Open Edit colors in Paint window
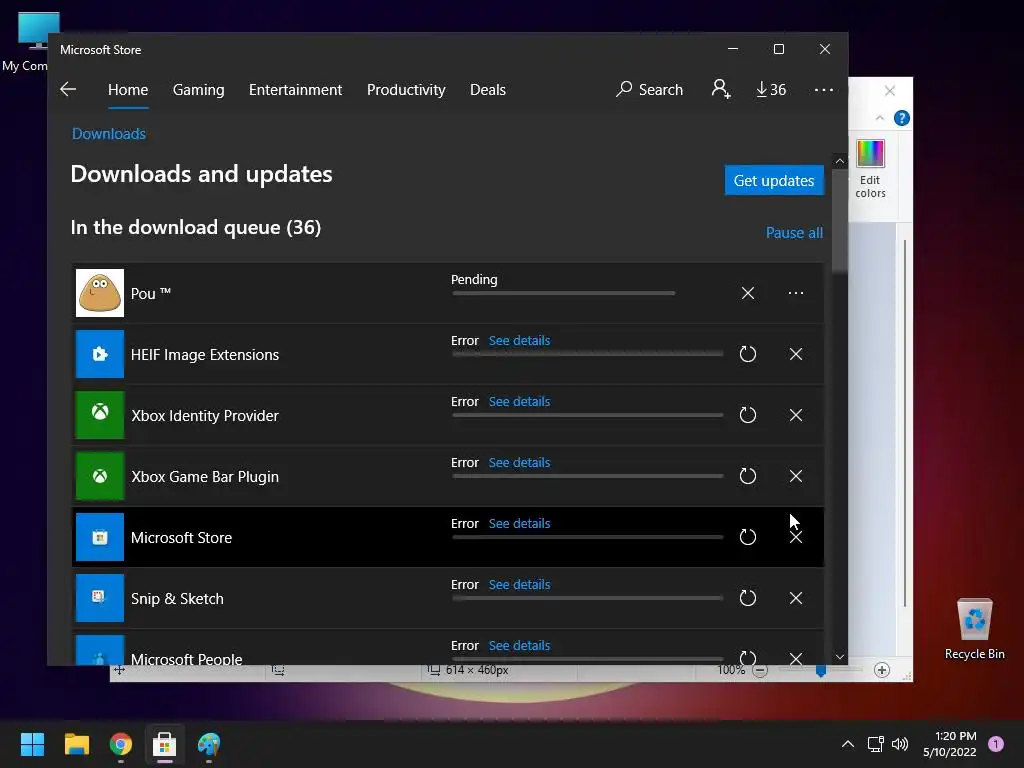This screenshot has width=1024, height=768. click(871, 168)
